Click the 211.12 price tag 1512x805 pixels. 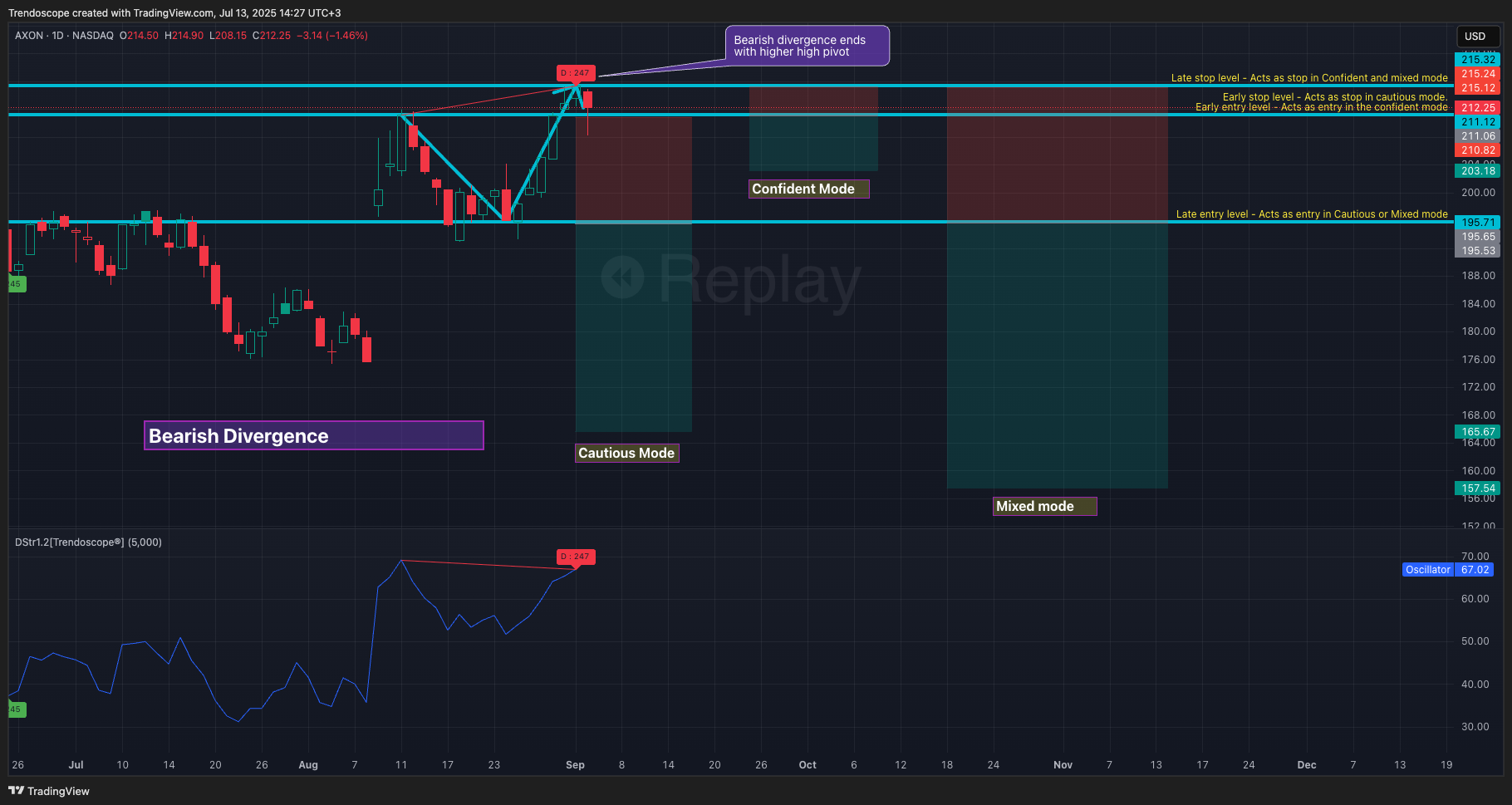1478,121
